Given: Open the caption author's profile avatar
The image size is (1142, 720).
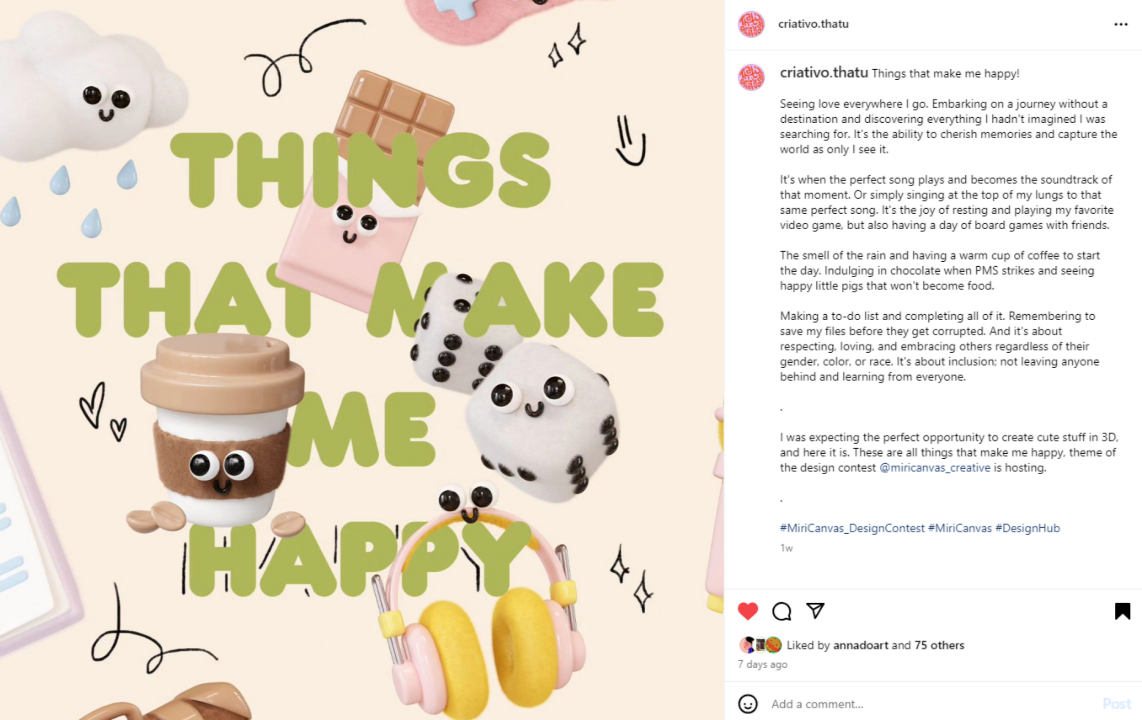Looking at the screenshot, I should 751,77.
